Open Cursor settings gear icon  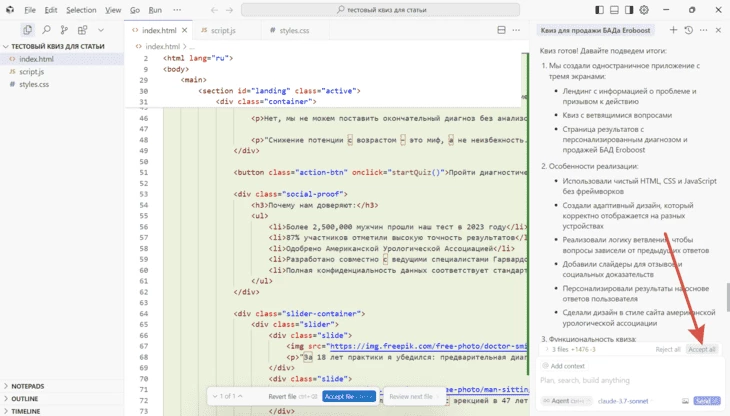click(x=644, y=10)
